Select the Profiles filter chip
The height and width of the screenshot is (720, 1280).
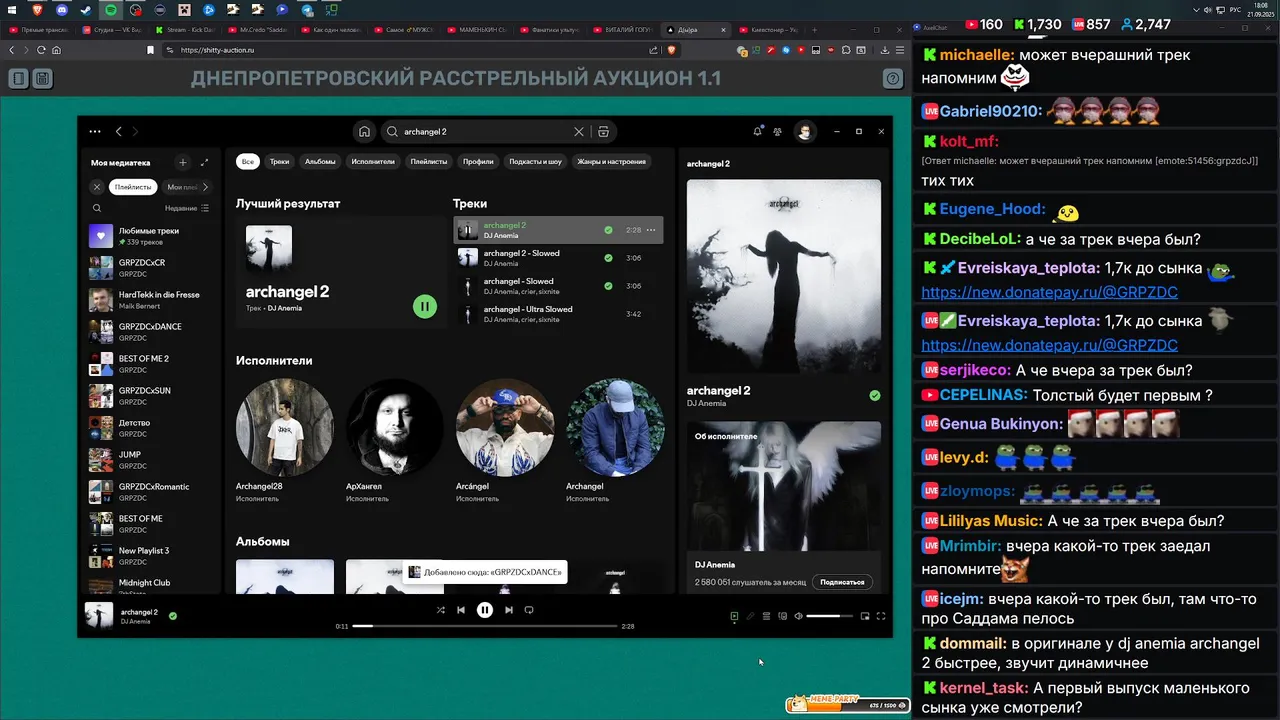point(478,161)
